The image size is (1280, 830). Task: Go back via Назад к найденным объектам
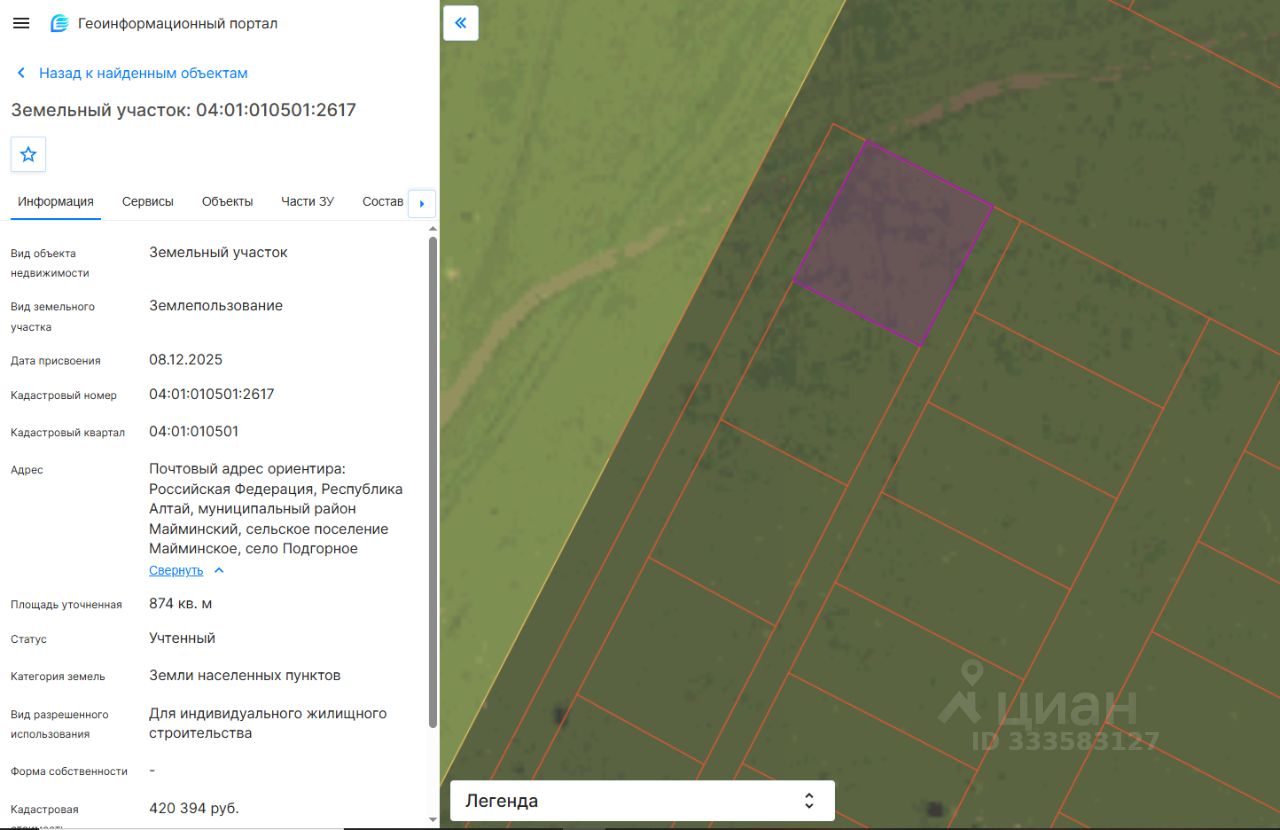point(143,73)
